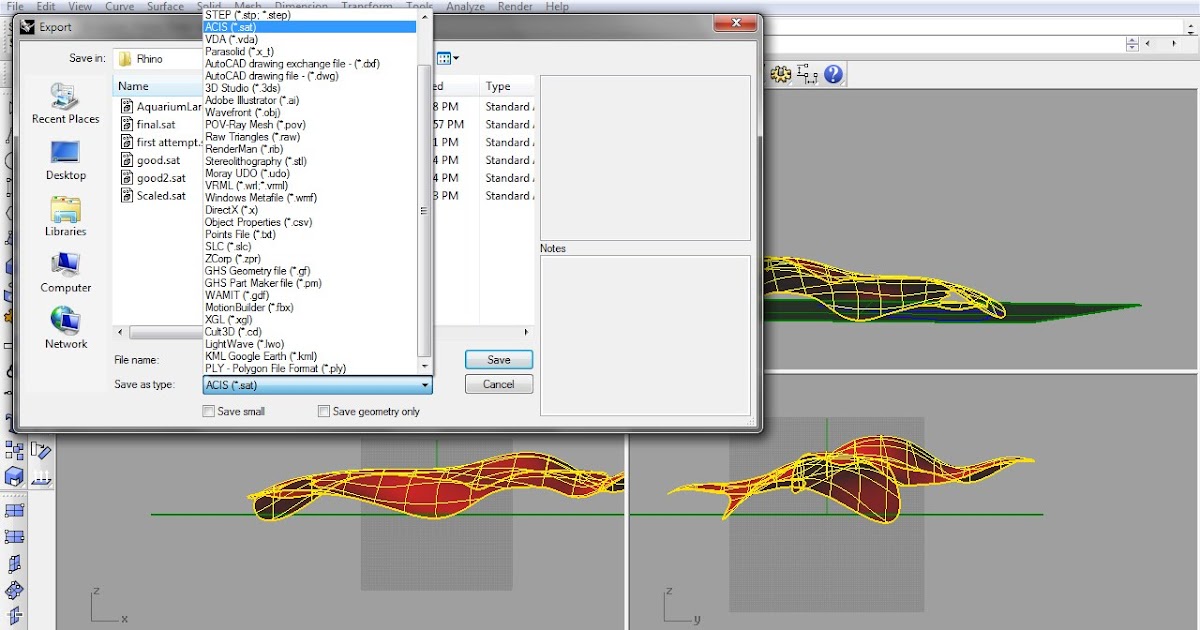Cancel the Export dialog
Image resolution: width=1200 pixels, height=630 pixels.
[498, 383]
